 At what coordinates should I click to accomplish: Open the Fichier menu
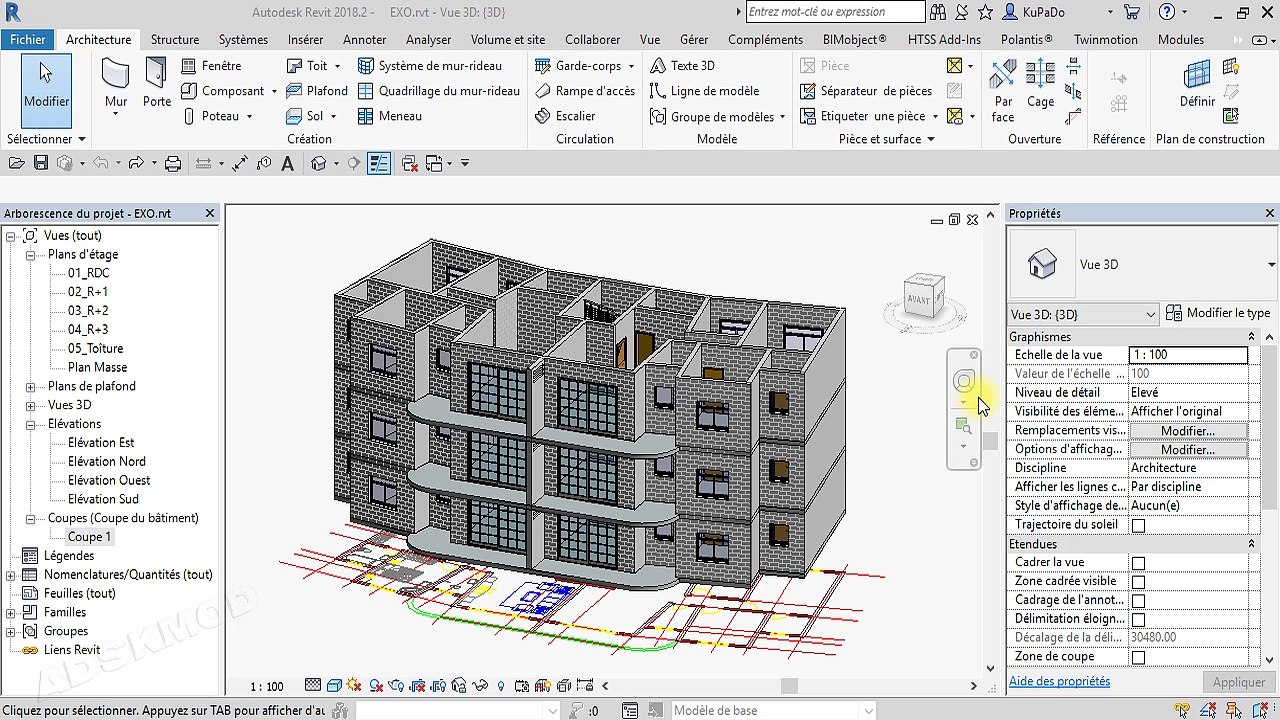click(28, 39)
